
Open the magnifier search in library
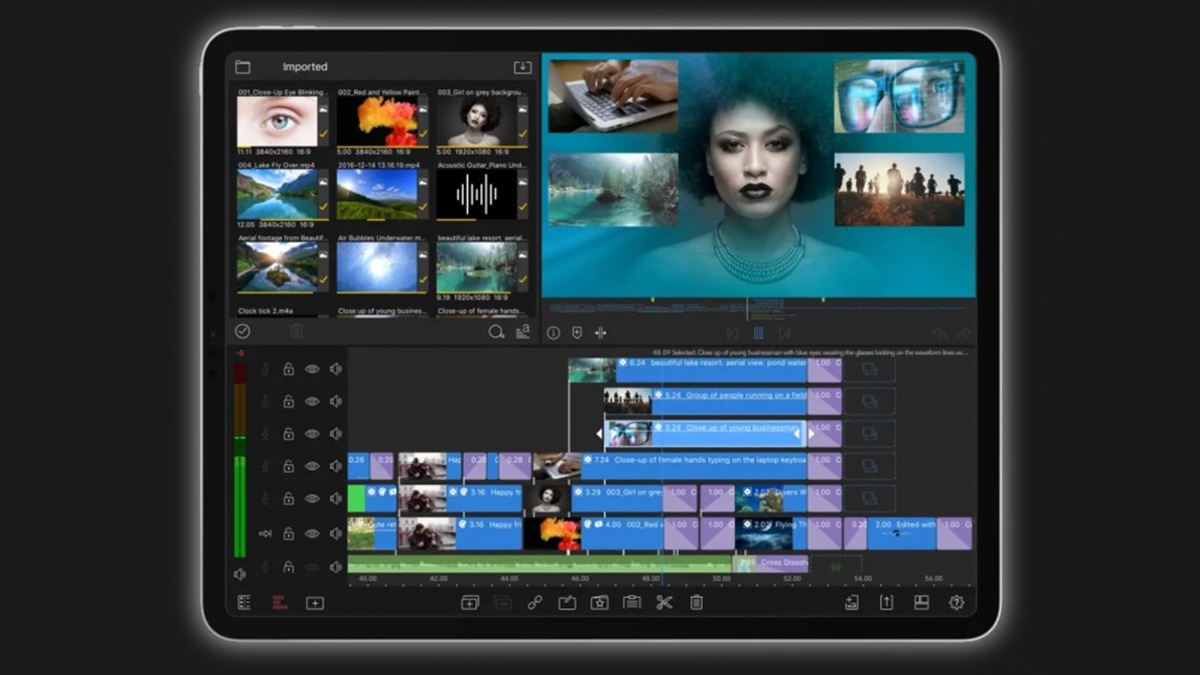496,333
